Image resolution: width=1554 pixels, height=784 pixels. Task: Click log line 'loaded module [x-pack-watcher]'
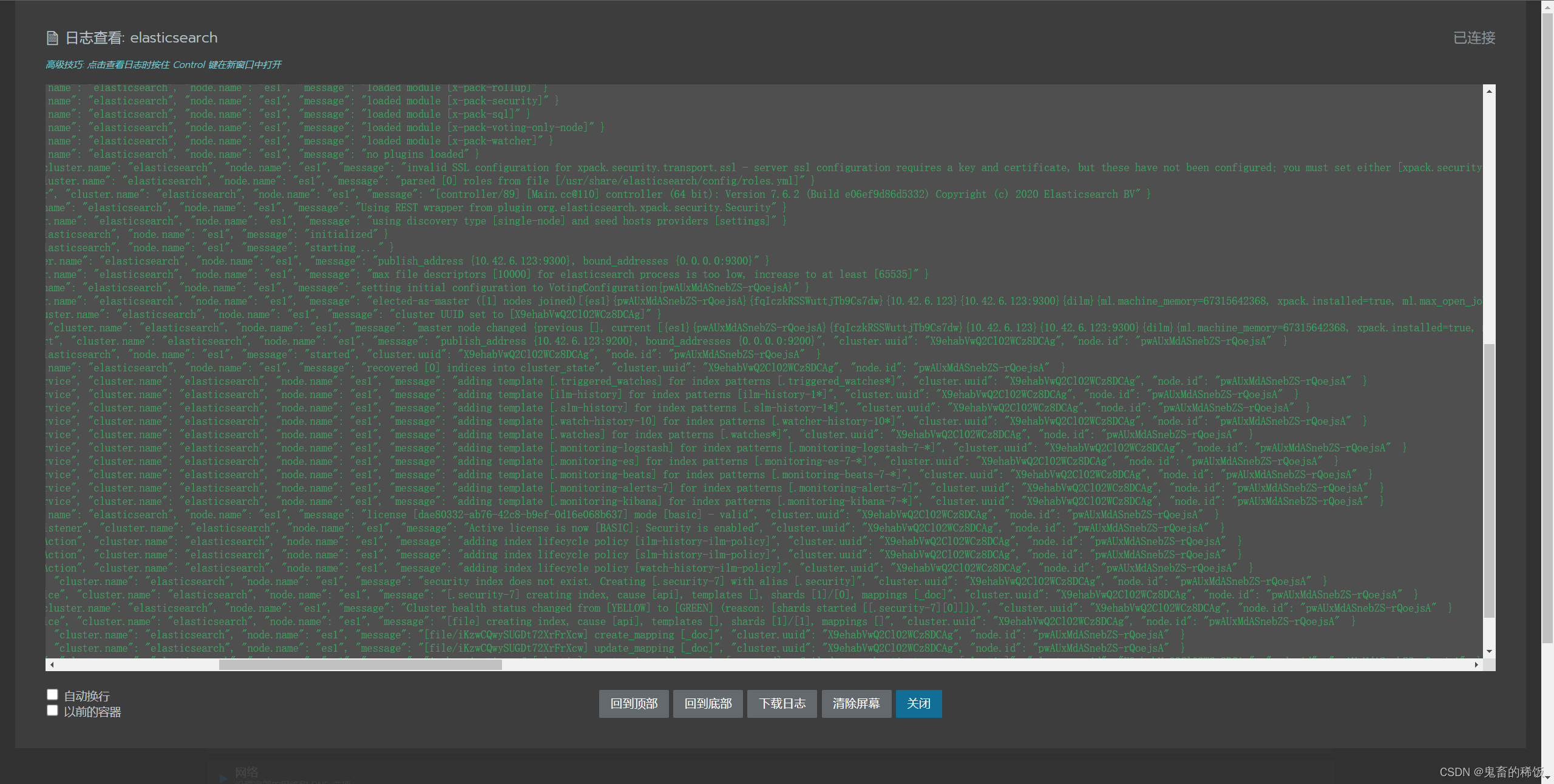click(300, 141)
